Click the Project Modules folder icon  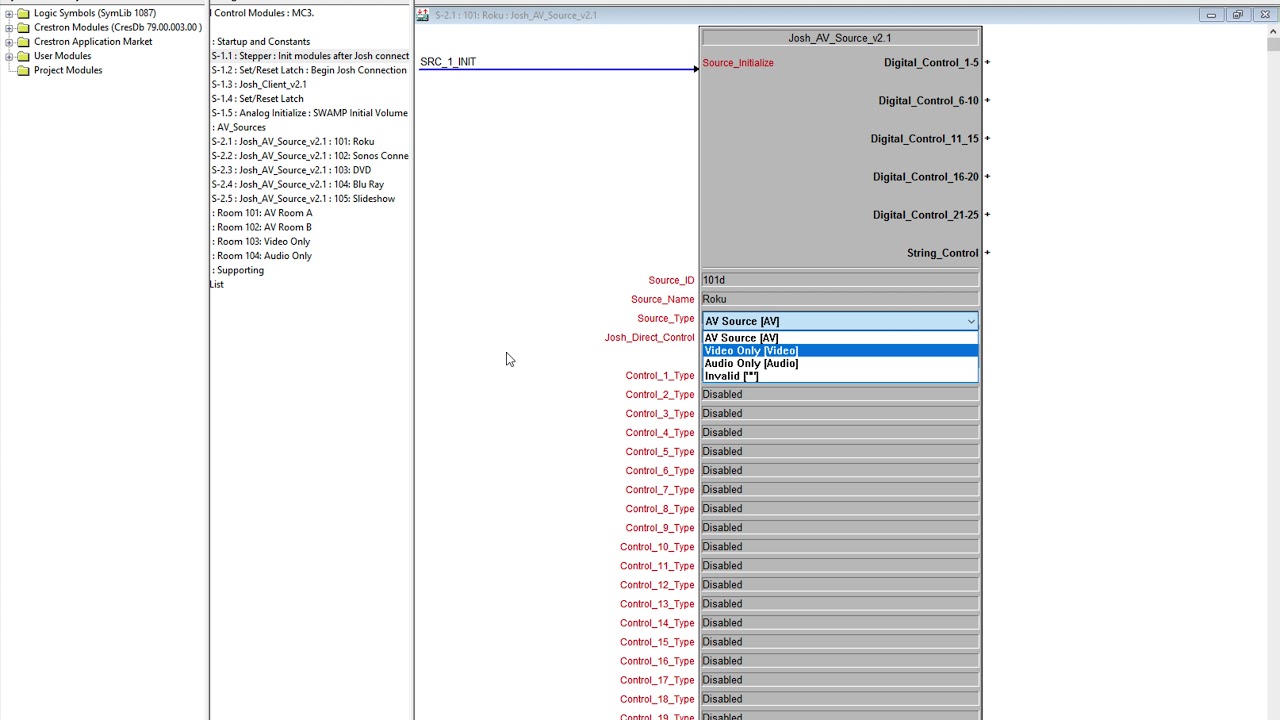(23, 70)
